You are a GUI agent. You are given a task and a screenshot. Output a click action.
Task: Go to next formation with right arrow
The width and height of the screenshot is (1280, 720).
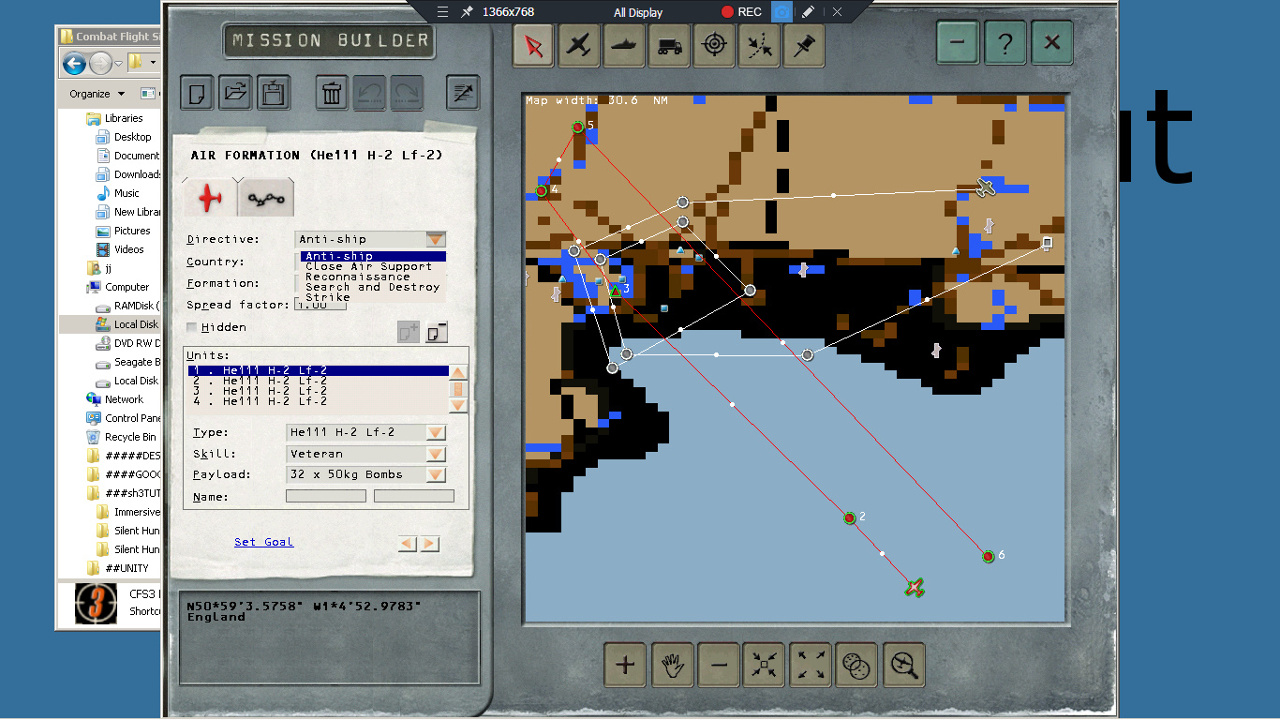point(429,544)
